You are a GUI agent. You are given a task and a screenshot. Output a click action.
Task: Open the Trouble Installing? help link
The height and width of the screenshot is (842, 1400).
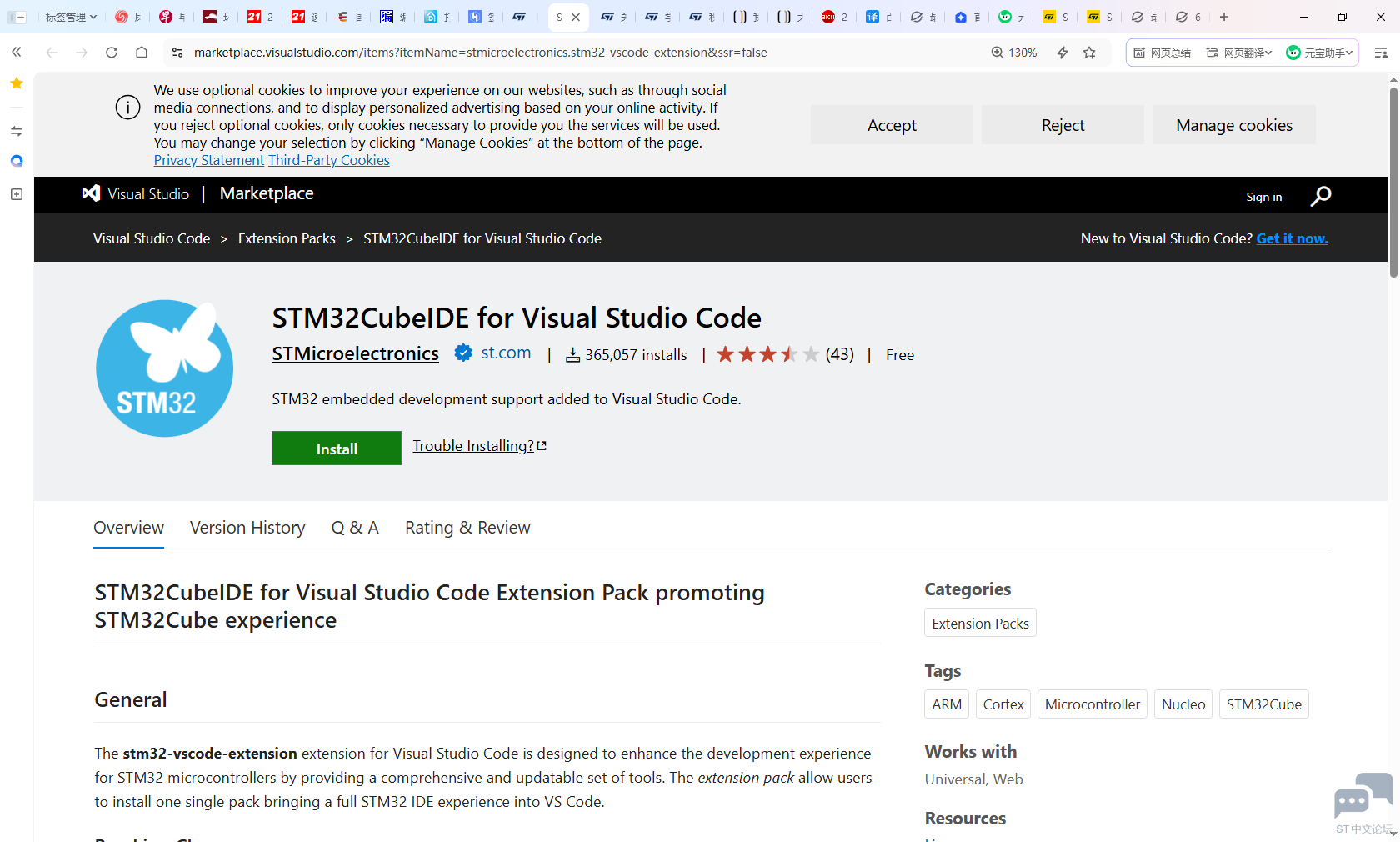479,446
